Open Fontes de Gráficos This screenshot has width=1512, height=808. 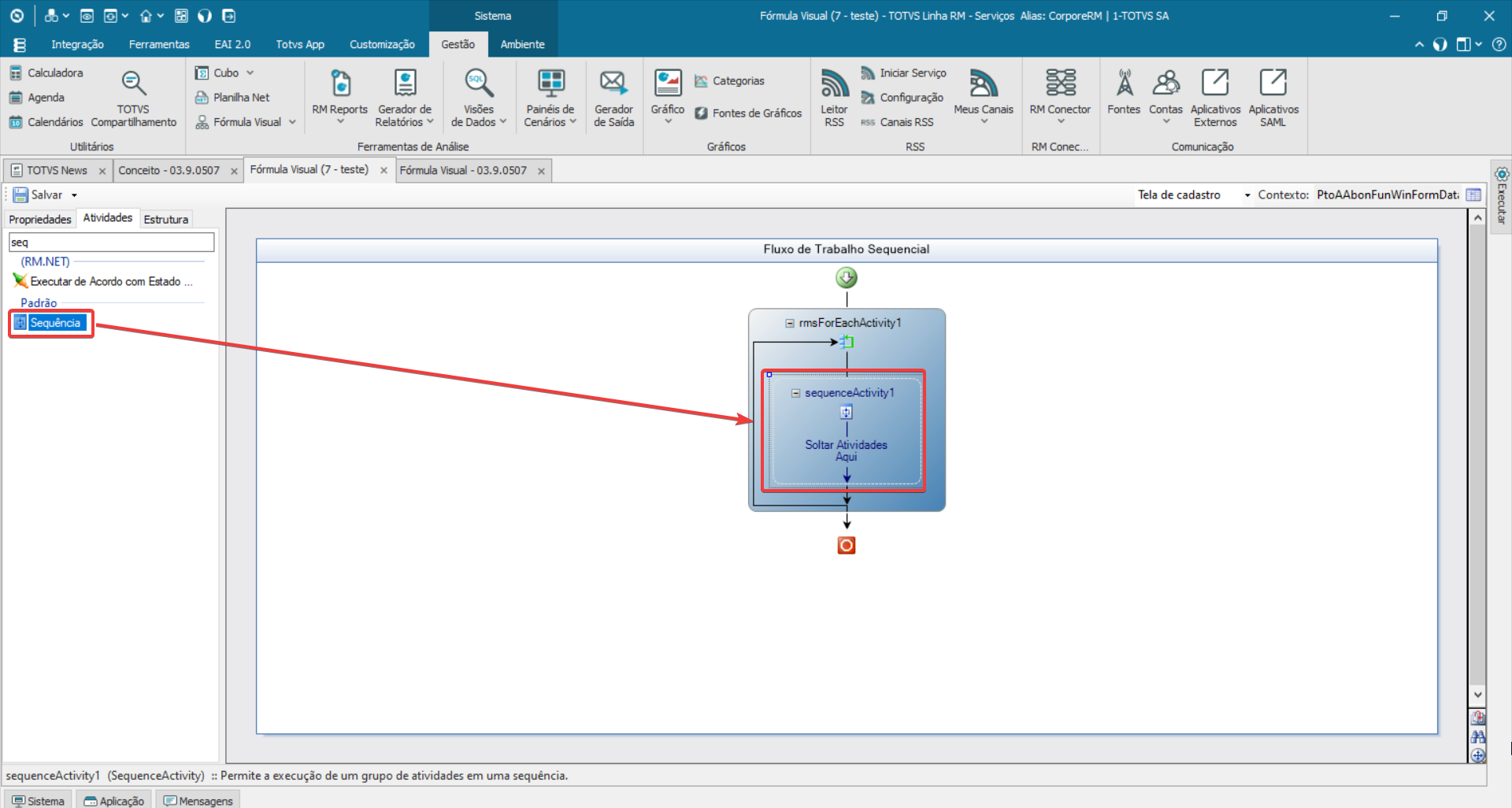coord(748,113)
